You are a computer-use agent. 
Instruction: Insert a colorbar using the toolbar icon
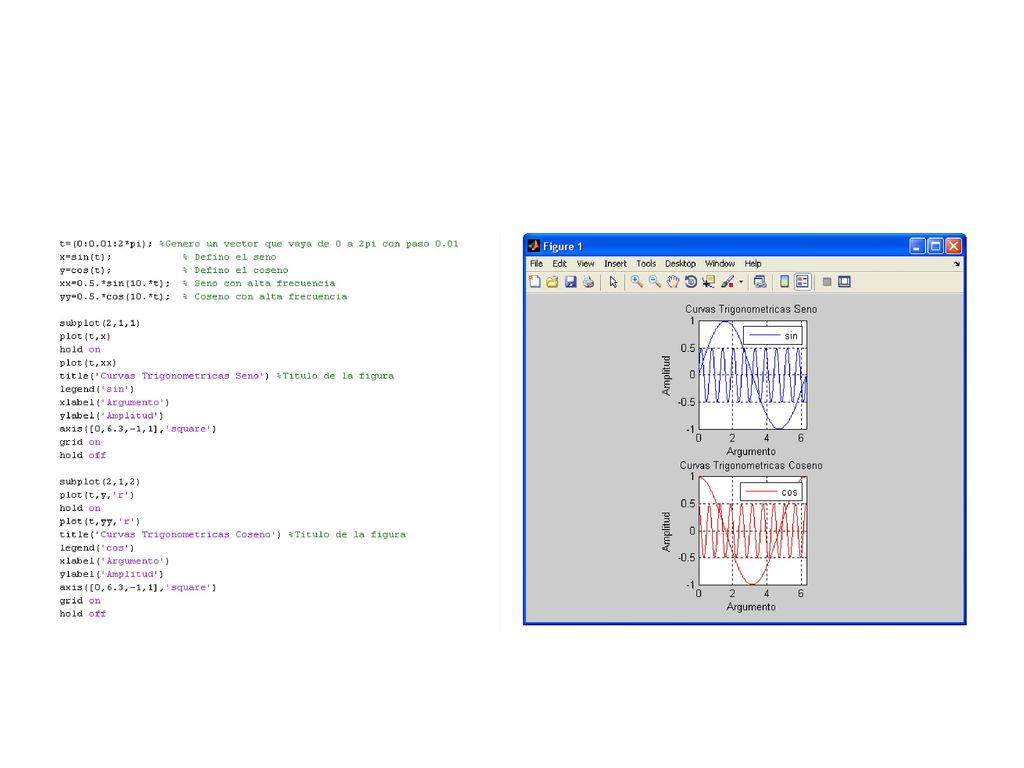(x=784, y=281)
